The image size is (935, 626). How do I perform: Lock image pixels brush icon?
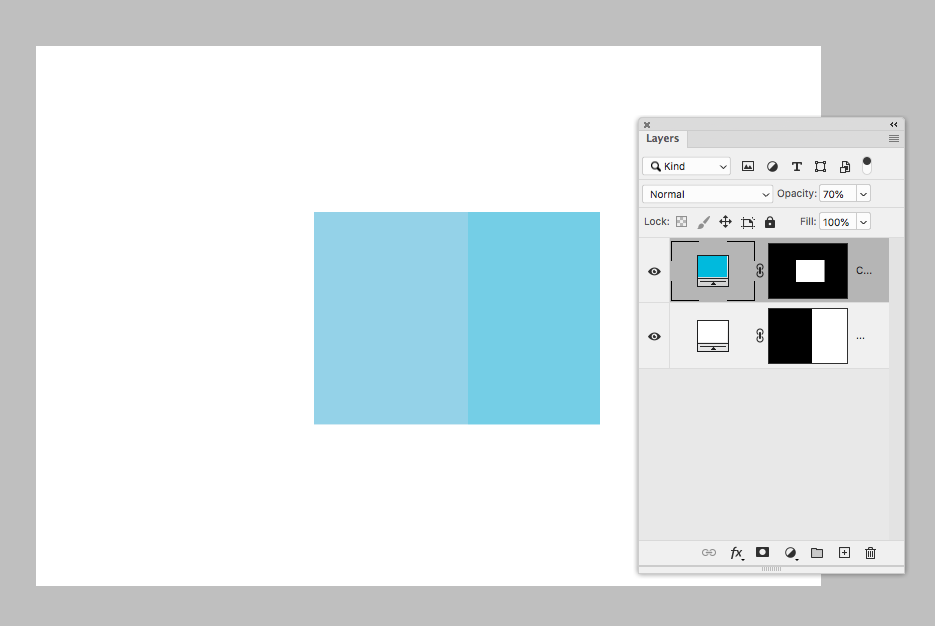tap(704, 222)
